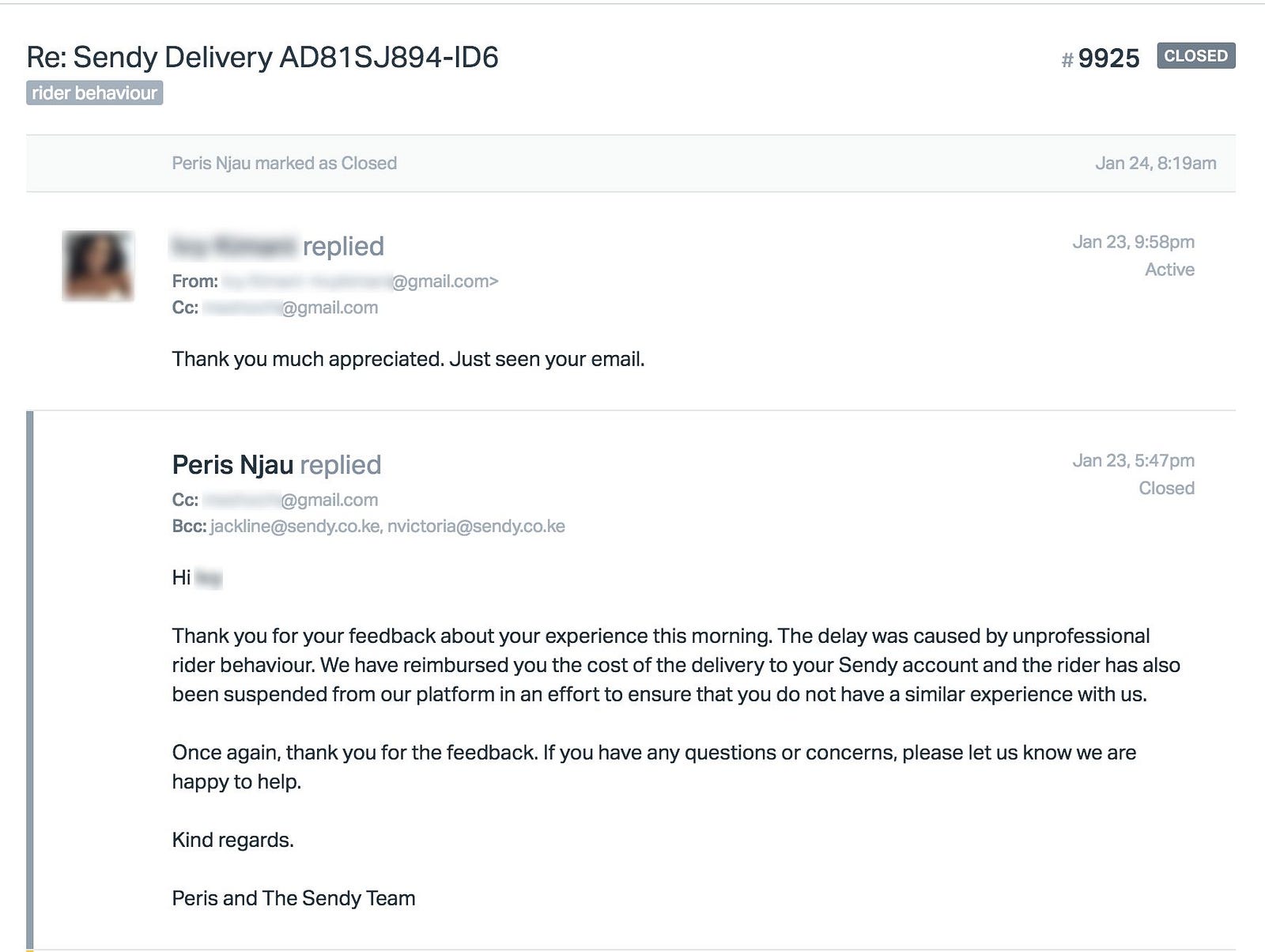Screen dimensions: 1265x952
Task: Click the Jan 23, 9:58pm timestamp
Action: (x=1133, y=242)
